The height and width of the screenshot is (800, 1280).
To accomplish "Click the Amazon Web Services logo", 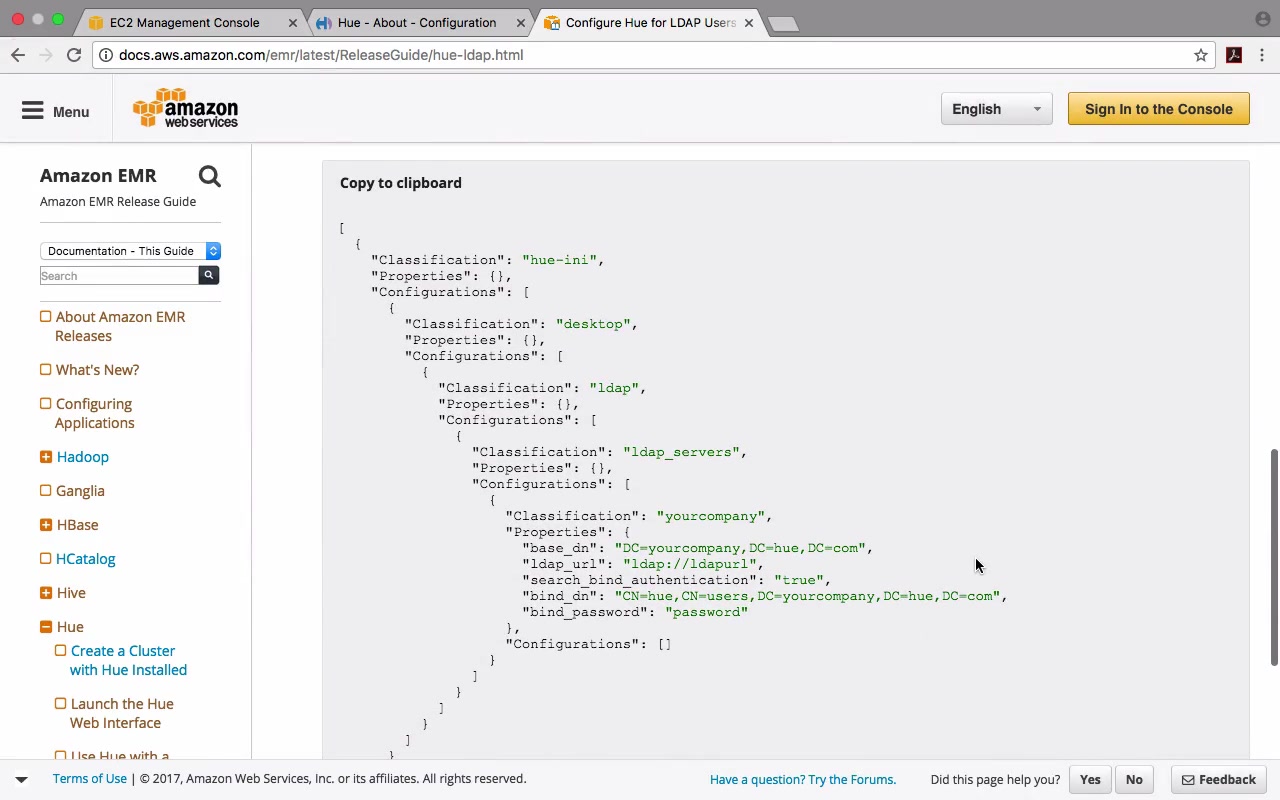I will 186,108.
